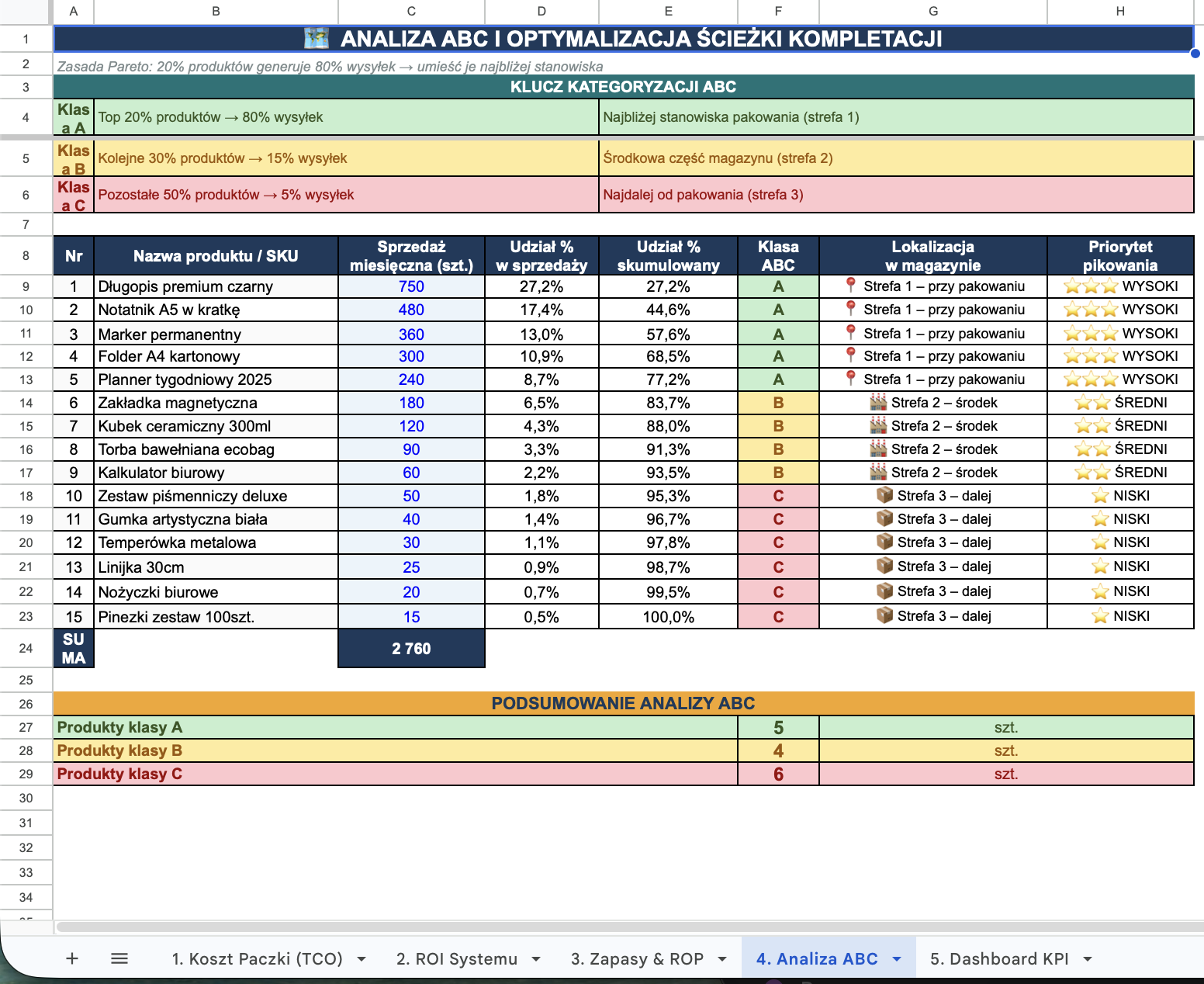Select column C header
Image resolution: width=1204 pixels, height=984 pixels.
coord(411,11)
